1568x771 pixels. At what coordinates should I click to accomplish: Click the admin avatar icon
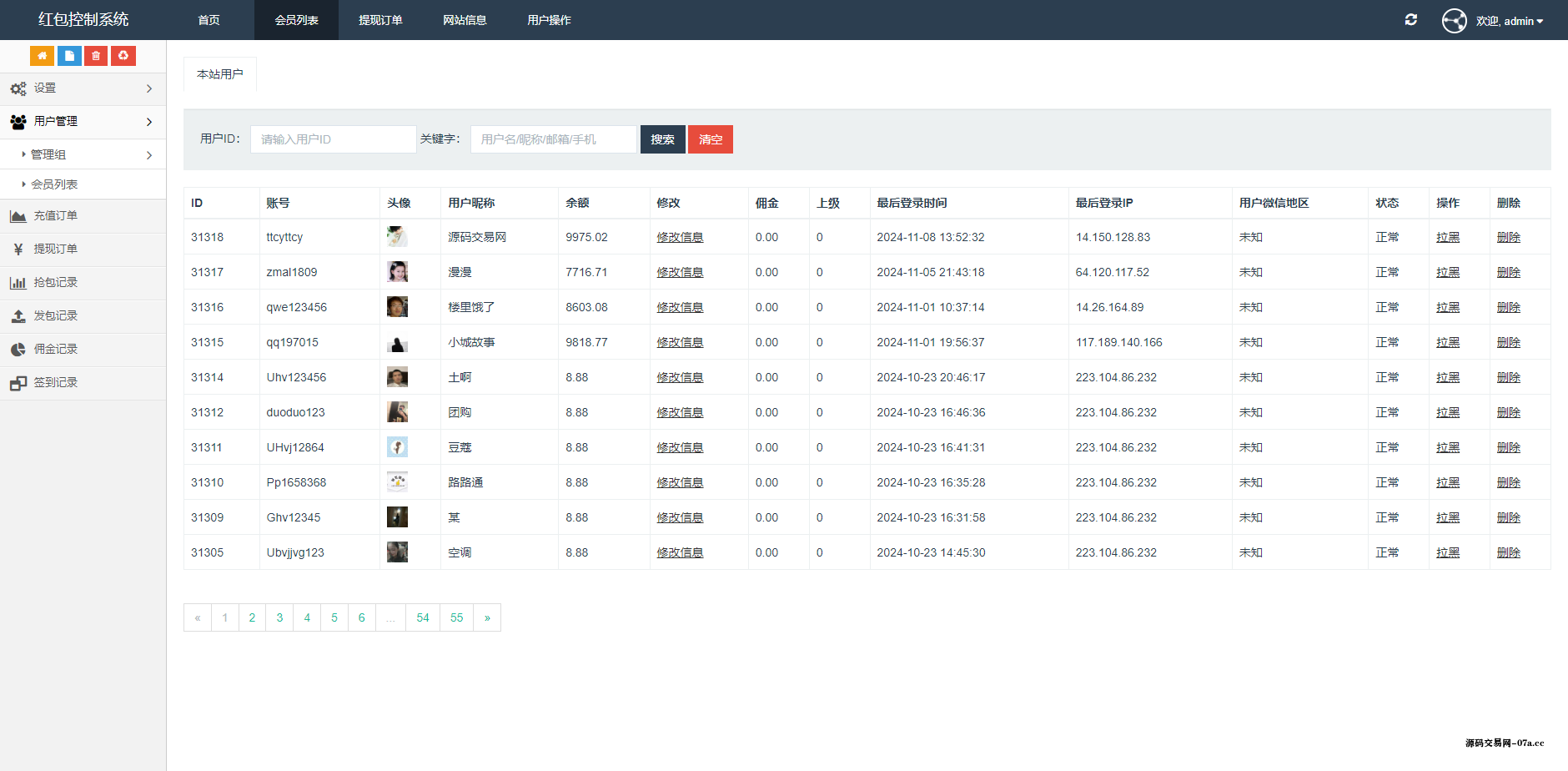click(x=1455, y=20)
